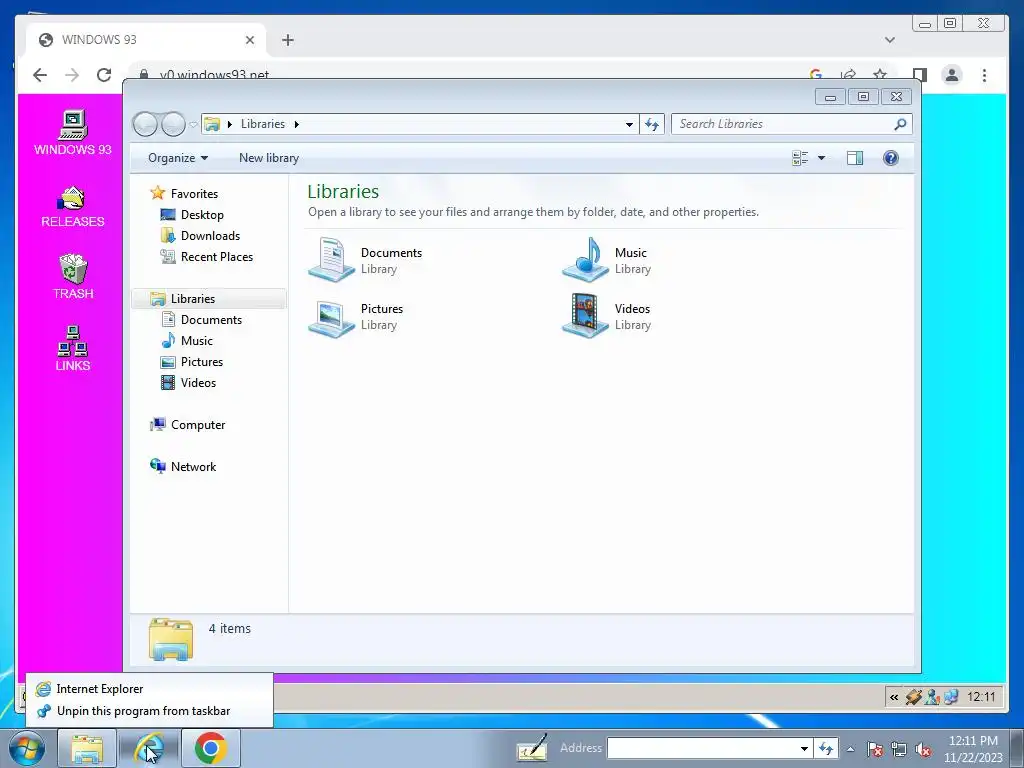
Task: Open the Organize dropdown menu
Action: click(x=178, y=158)
